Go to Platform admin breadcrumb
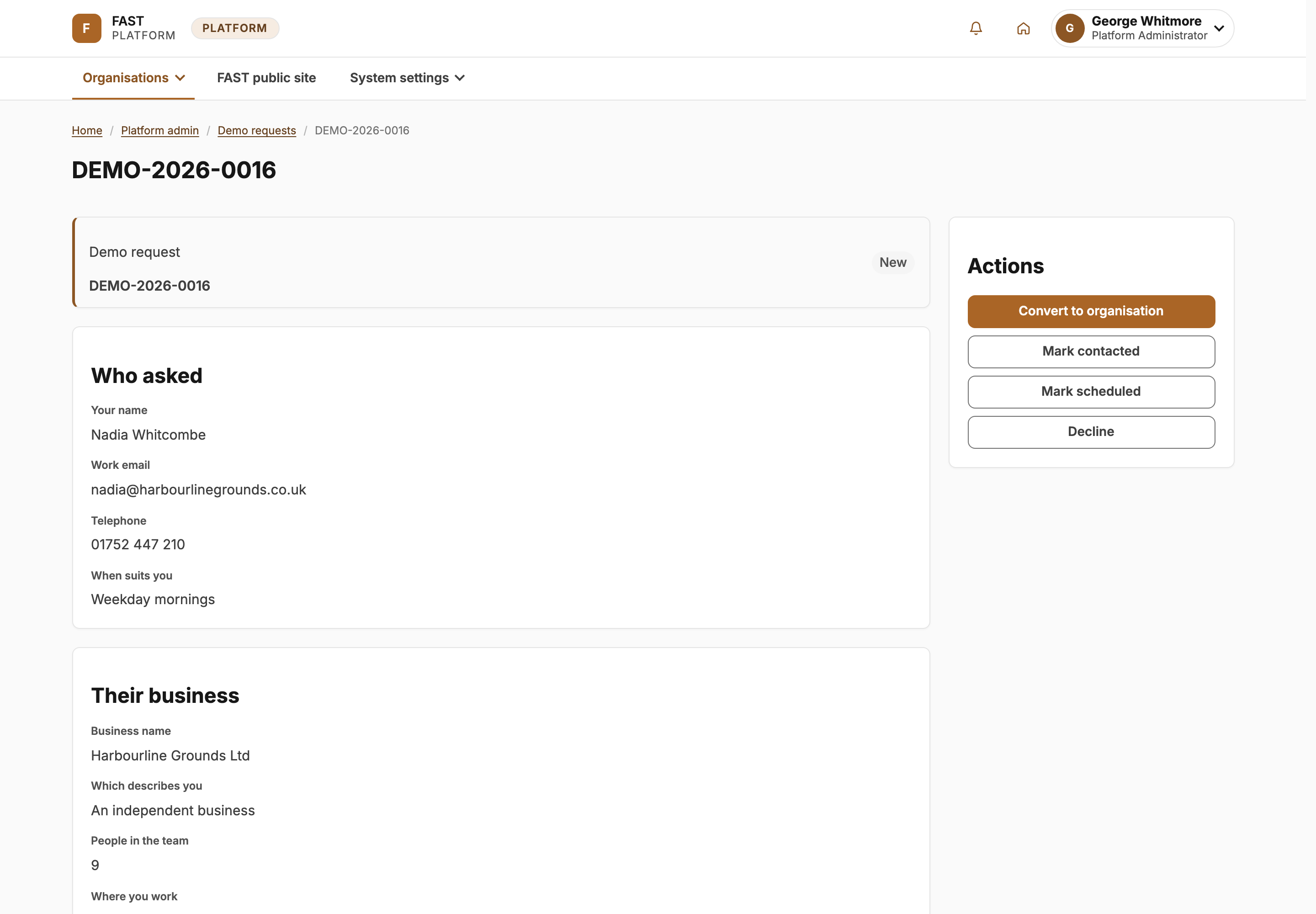 160,131
